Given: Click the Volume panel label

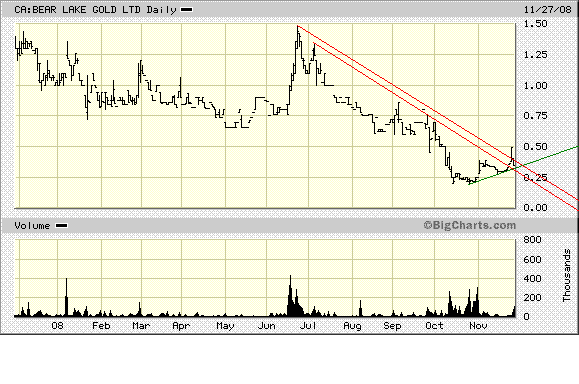Looking at the screenshot, I should coord(32,226).
